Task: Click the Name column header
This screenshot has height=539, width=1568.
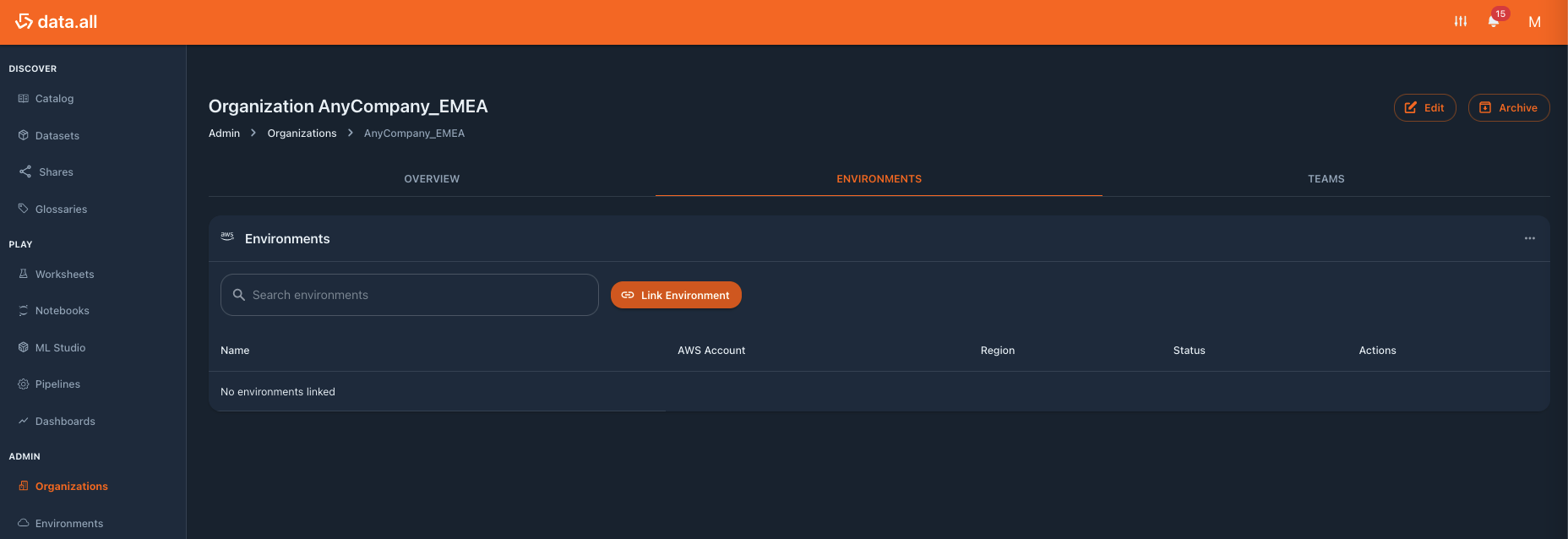Action: click(235, 351)
